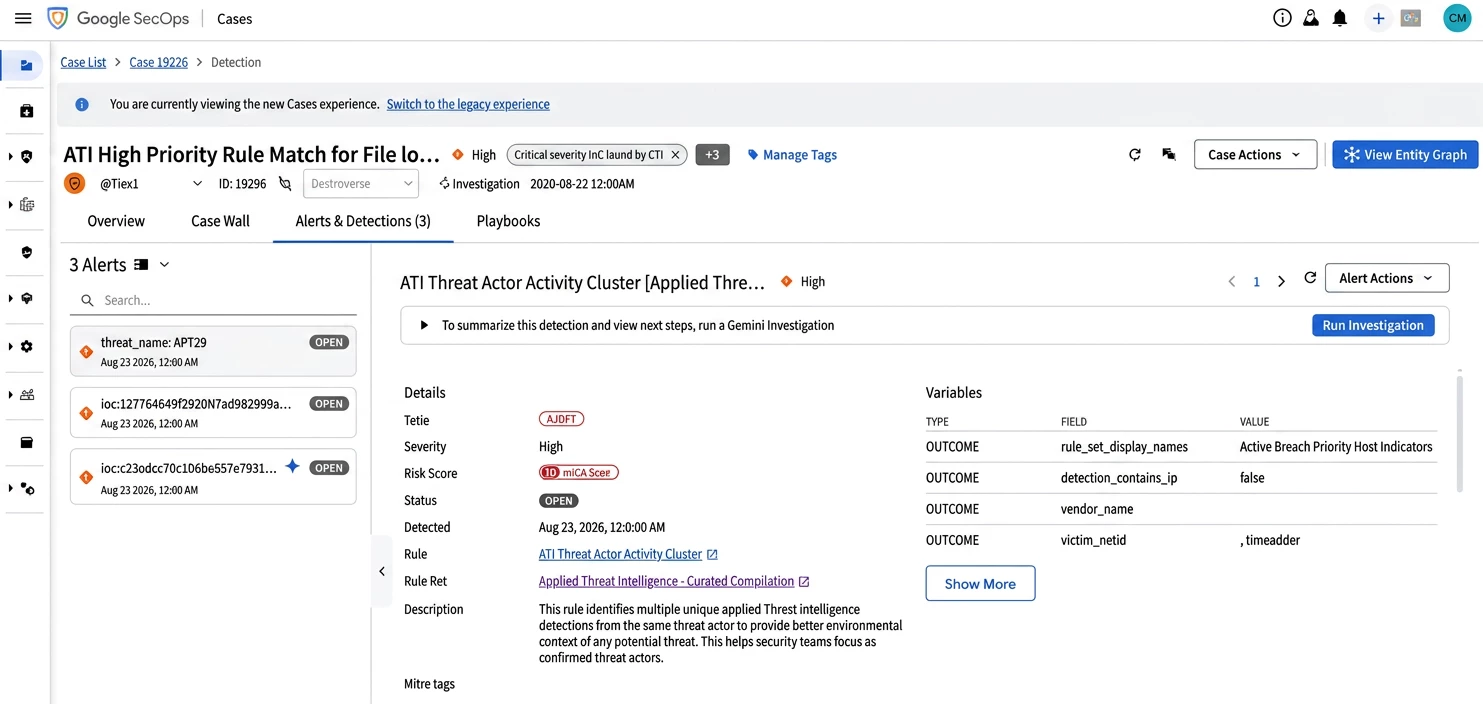The width and height of the screenshot is (1483, 704).
Task: Expand the settings gear sidebar submenu arrow
Action: coord(10,346)
